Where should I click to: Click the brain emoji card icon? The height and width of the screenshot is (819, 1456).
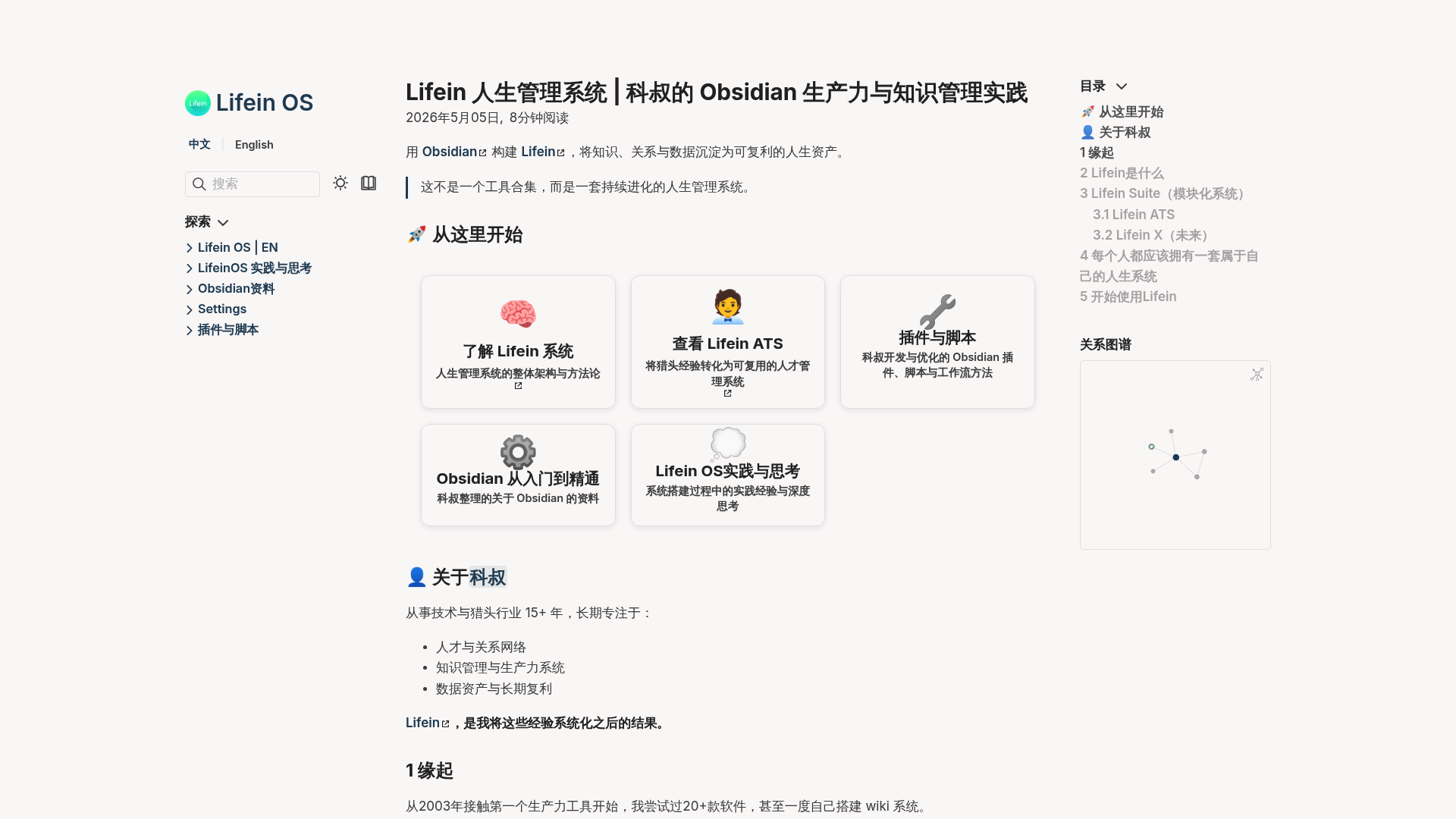pos(518,313)
